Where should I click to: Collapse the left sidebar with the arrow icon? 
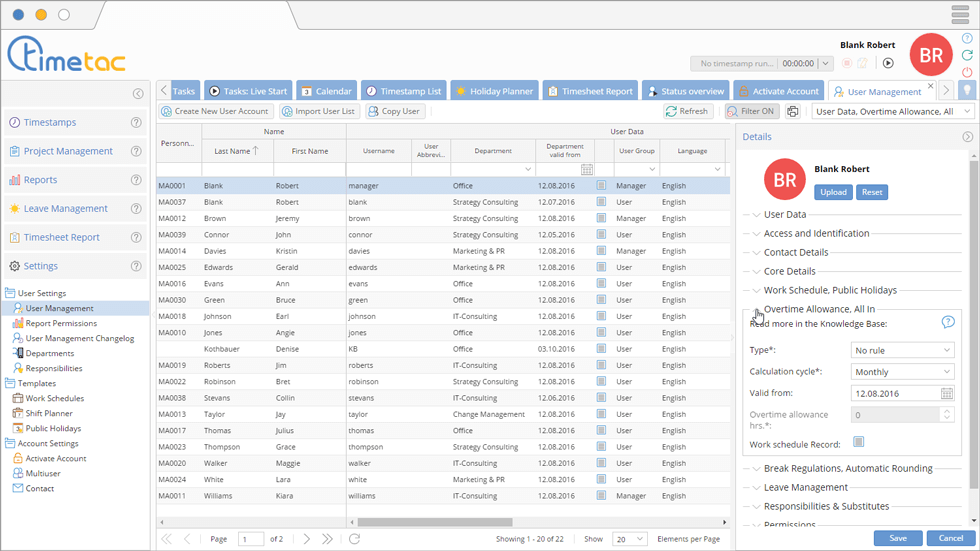coord(138,94)
